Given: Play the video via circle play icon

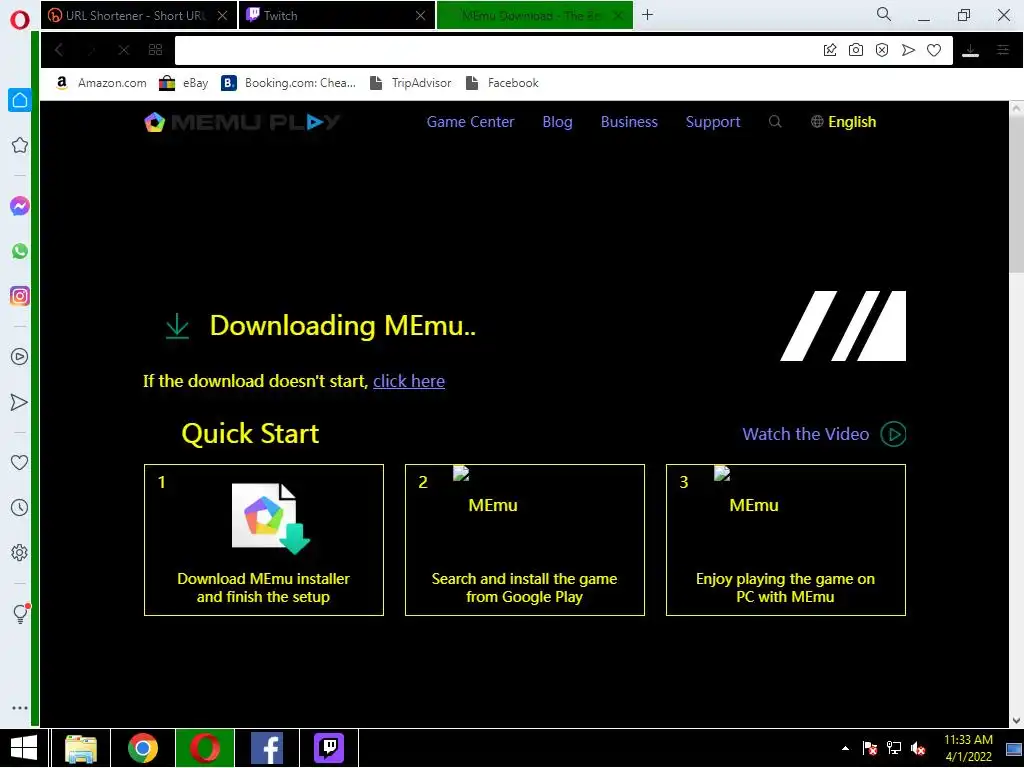Looking at the screenshot, I should (x=893, y=434).
